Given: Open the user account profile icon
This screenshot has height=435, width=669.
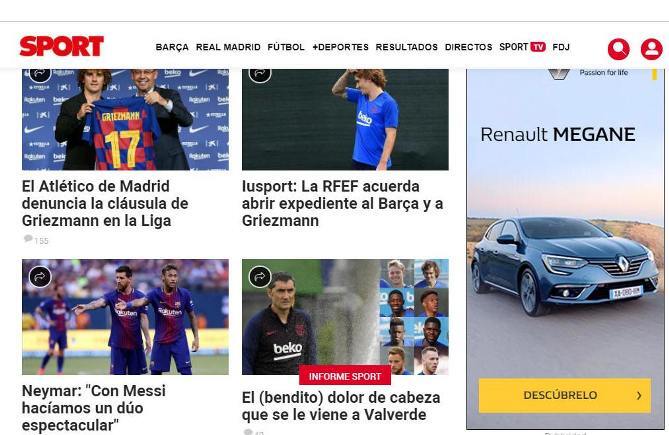Looking at the screenshot, I should click(652, 49).
